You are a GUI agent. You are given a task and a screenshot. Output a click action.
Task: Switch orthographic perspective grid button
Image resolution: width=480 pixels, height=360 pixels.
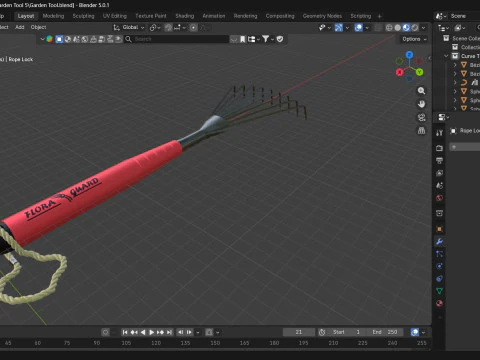[421, 131]
